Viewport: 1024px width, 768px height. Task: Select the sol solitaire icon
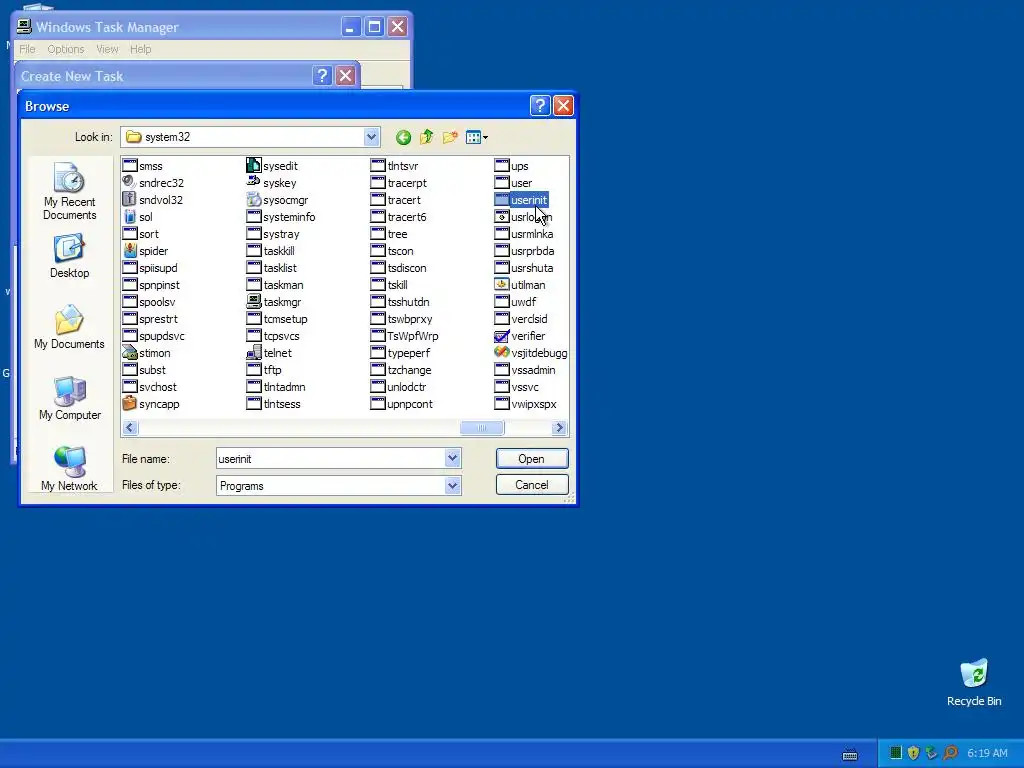click(129, 217)
